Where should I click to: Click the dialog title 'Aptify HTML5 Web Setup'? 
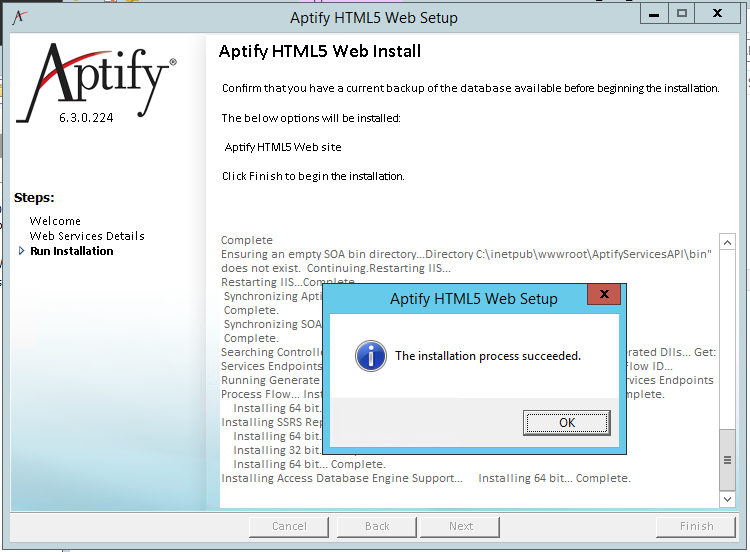coord(474,298)
